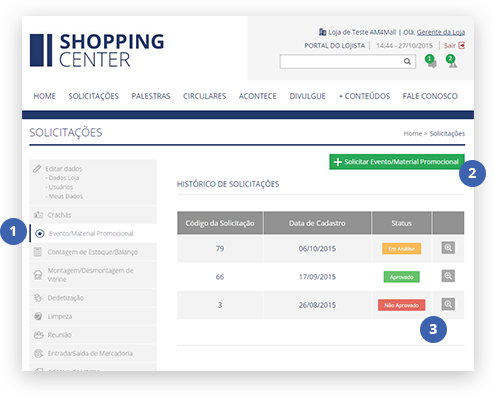Image resolution: width=495 pixels, height=397 pixels.
Task: Click Status column header
Action: point(401,223)
